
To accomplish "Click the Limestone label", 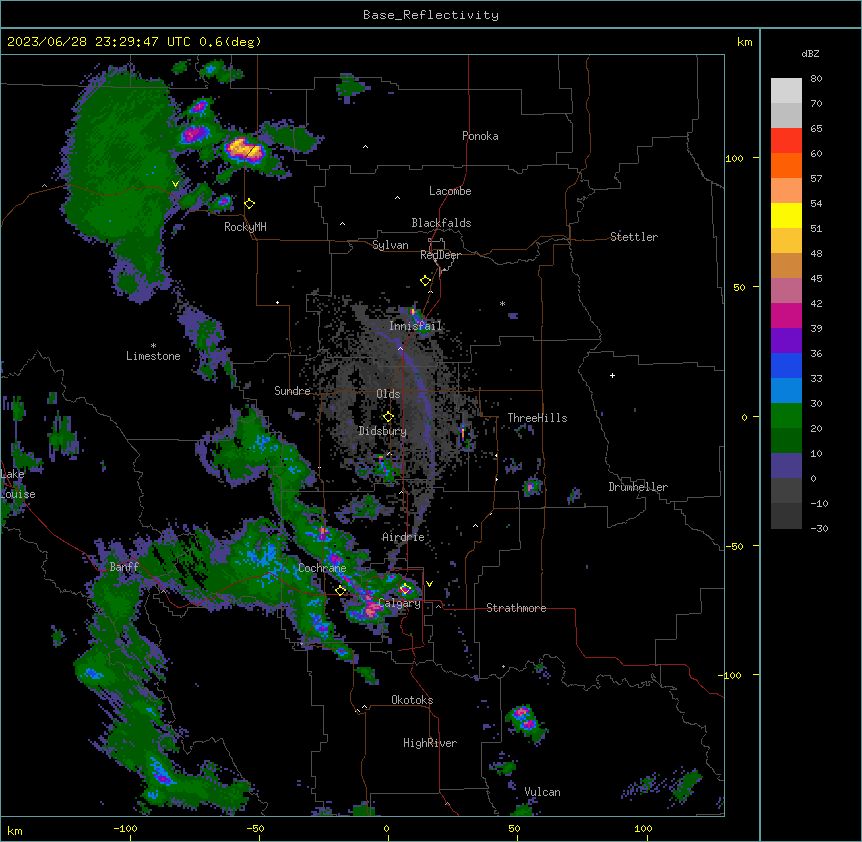I will click(x=153, y=356).
